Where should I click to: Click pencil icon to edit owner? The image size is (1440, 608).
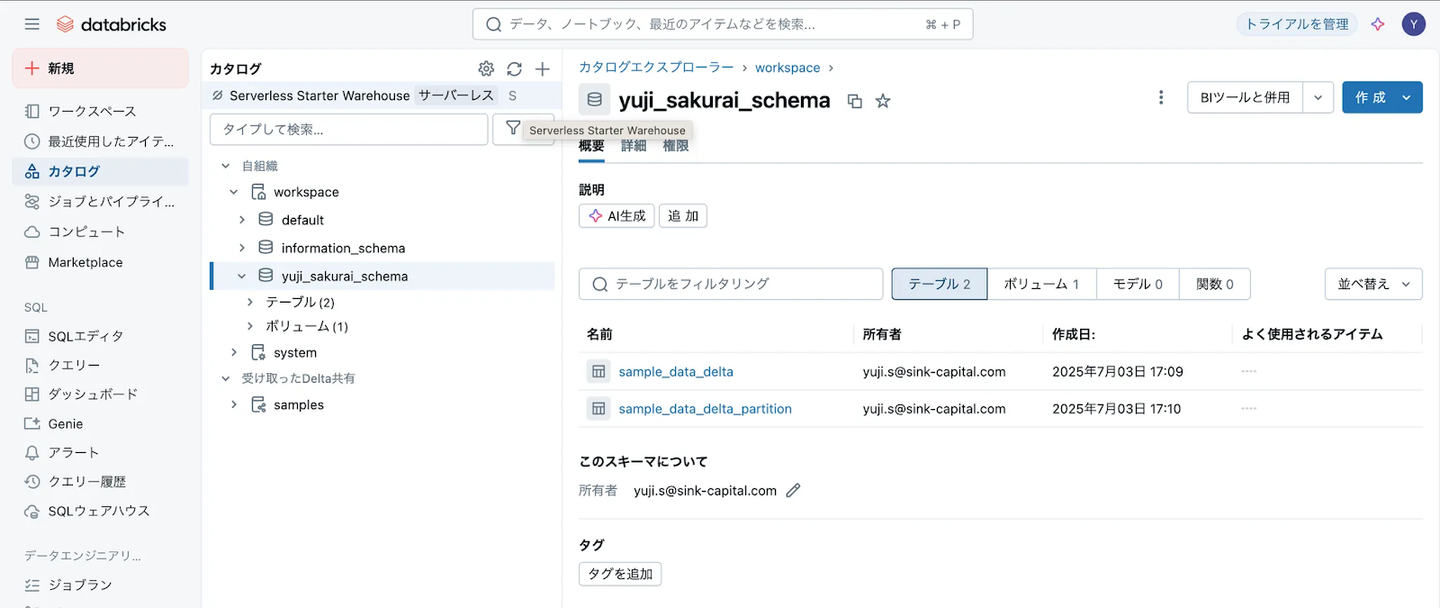793,490
